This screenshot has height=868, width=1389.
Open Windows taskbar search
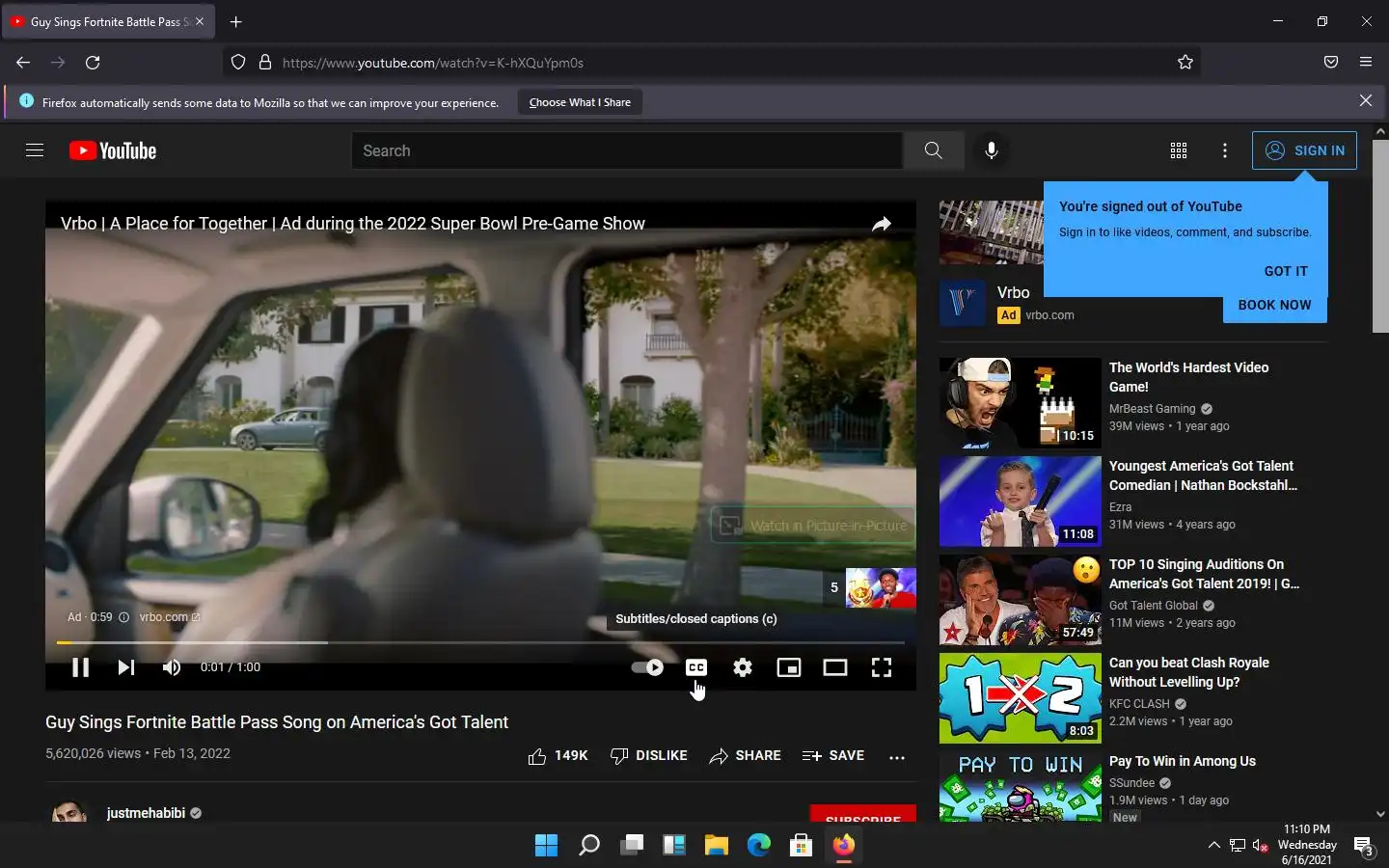(x=588, y=845)
